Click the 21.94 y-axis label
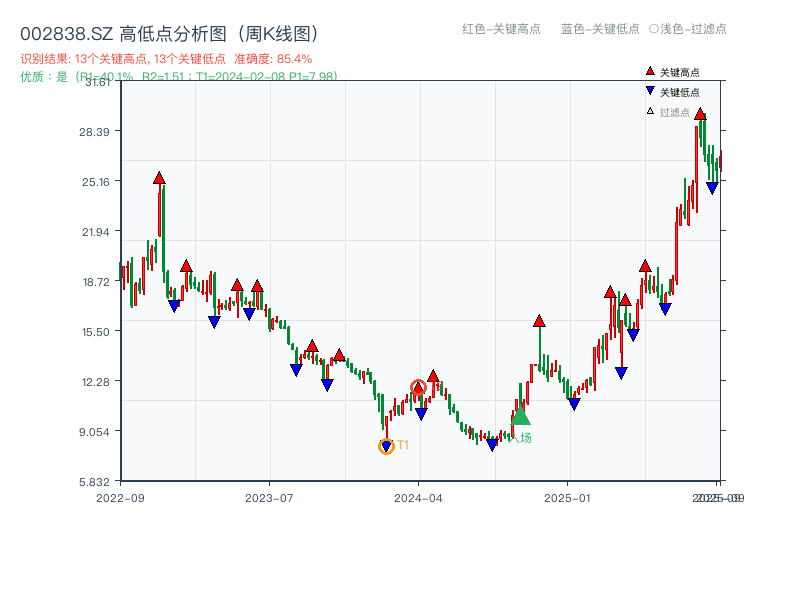Screen dimensions: 800x600 click(95, 232)
